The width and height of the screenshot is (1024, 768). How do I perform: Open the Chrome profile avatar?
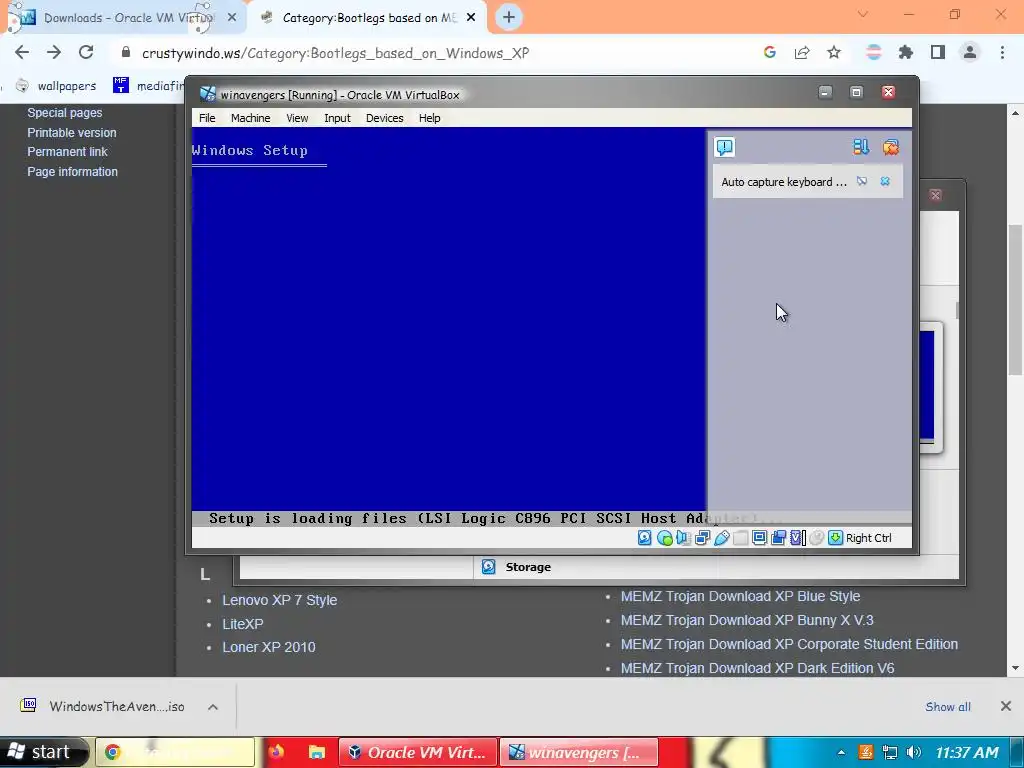pyautogui.click(x=970, y=53)
